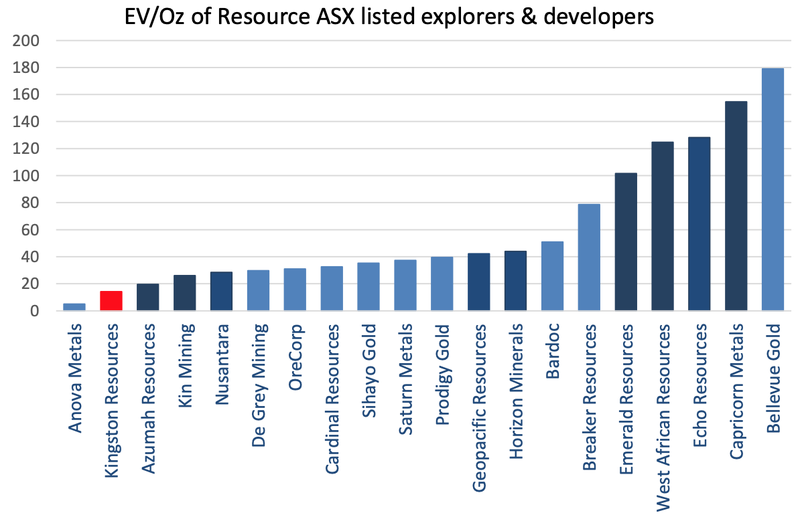This screenshot has height=515, width=800.
Task: Click the Saturn Metals bar
Action: (405, 285)
